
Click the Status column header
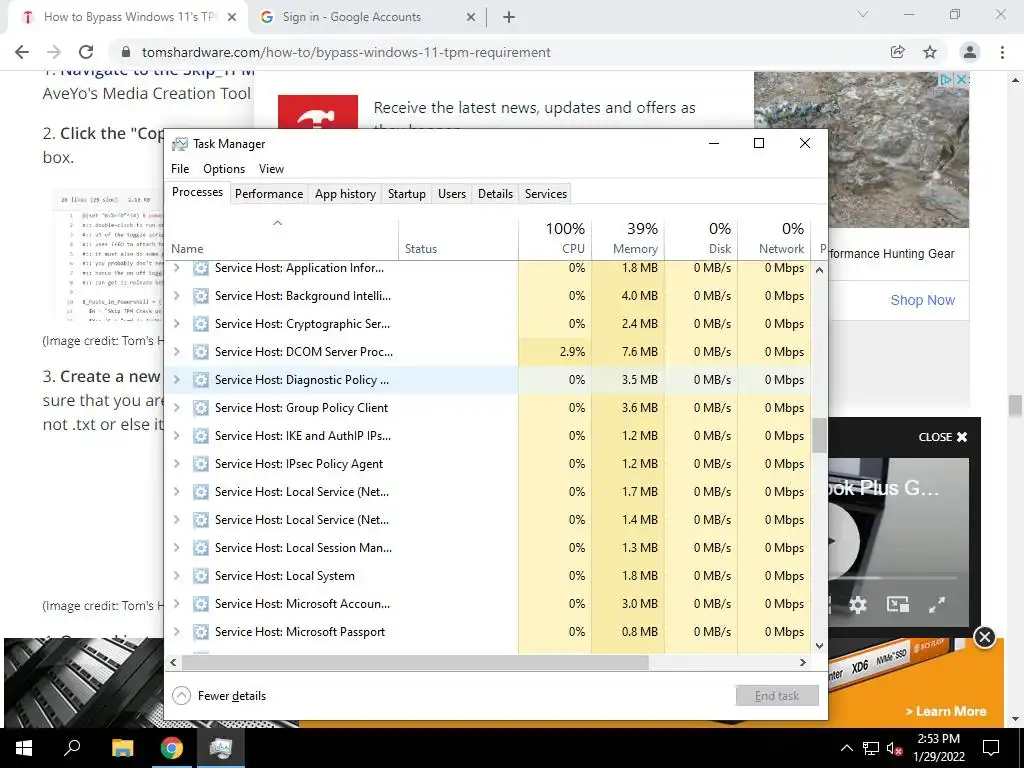point(458,238)
